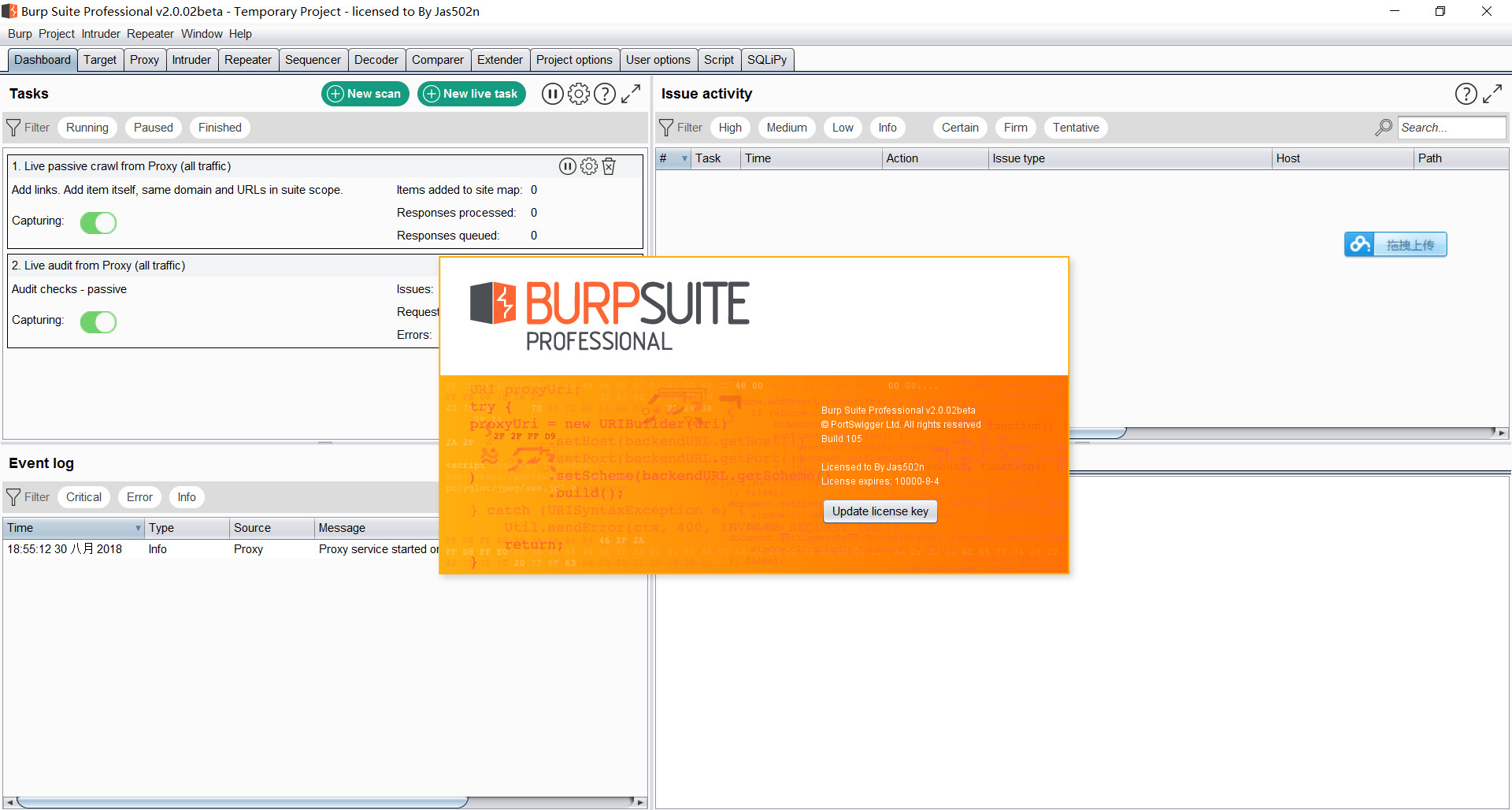Open the Repeater tab
Image resolution: width=1512 pixels, height=810 pixels.
[248, 60]
